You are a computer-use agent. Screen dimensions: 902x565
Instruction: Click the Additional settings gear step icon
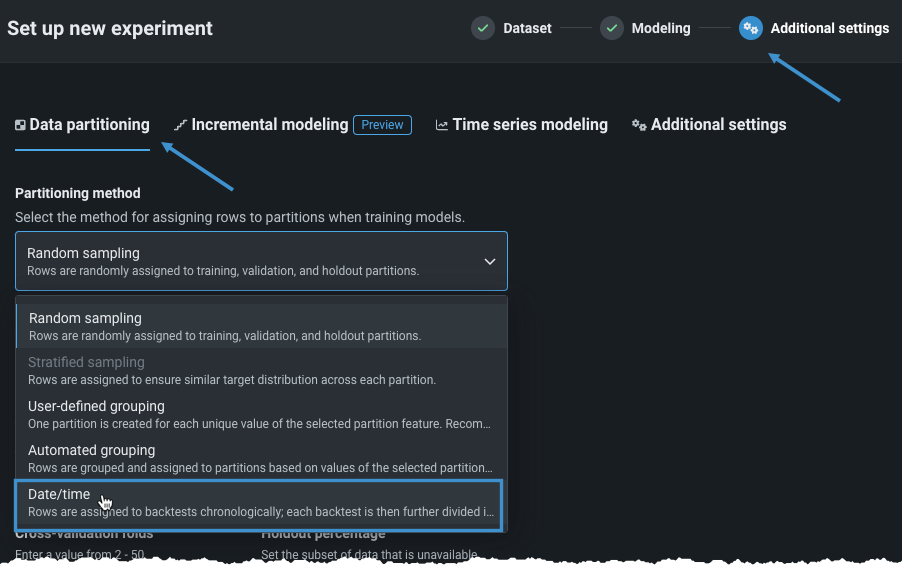click(750, 28)
